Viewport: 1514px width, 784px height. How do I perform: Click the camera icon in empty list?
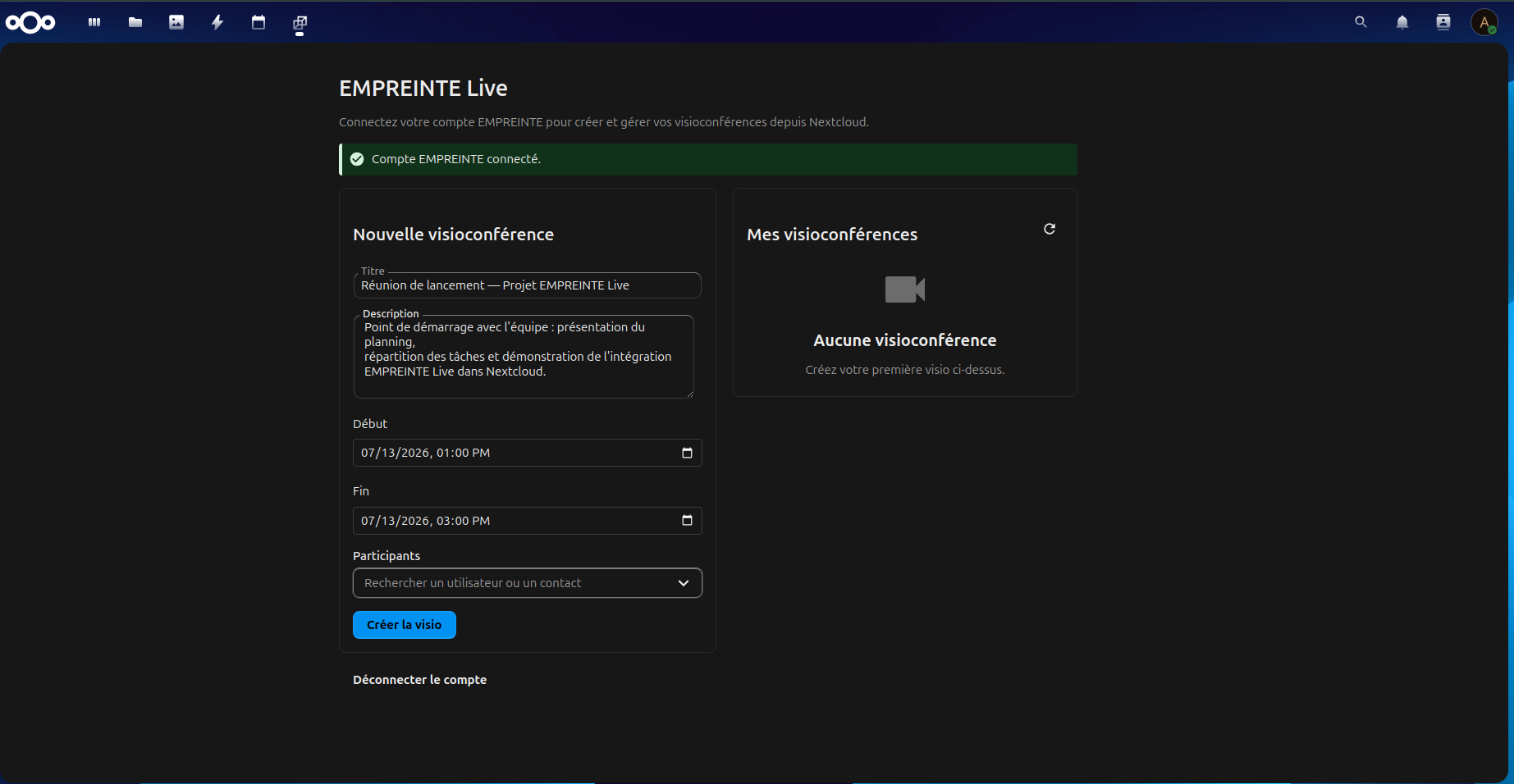[x=905, y=289]
